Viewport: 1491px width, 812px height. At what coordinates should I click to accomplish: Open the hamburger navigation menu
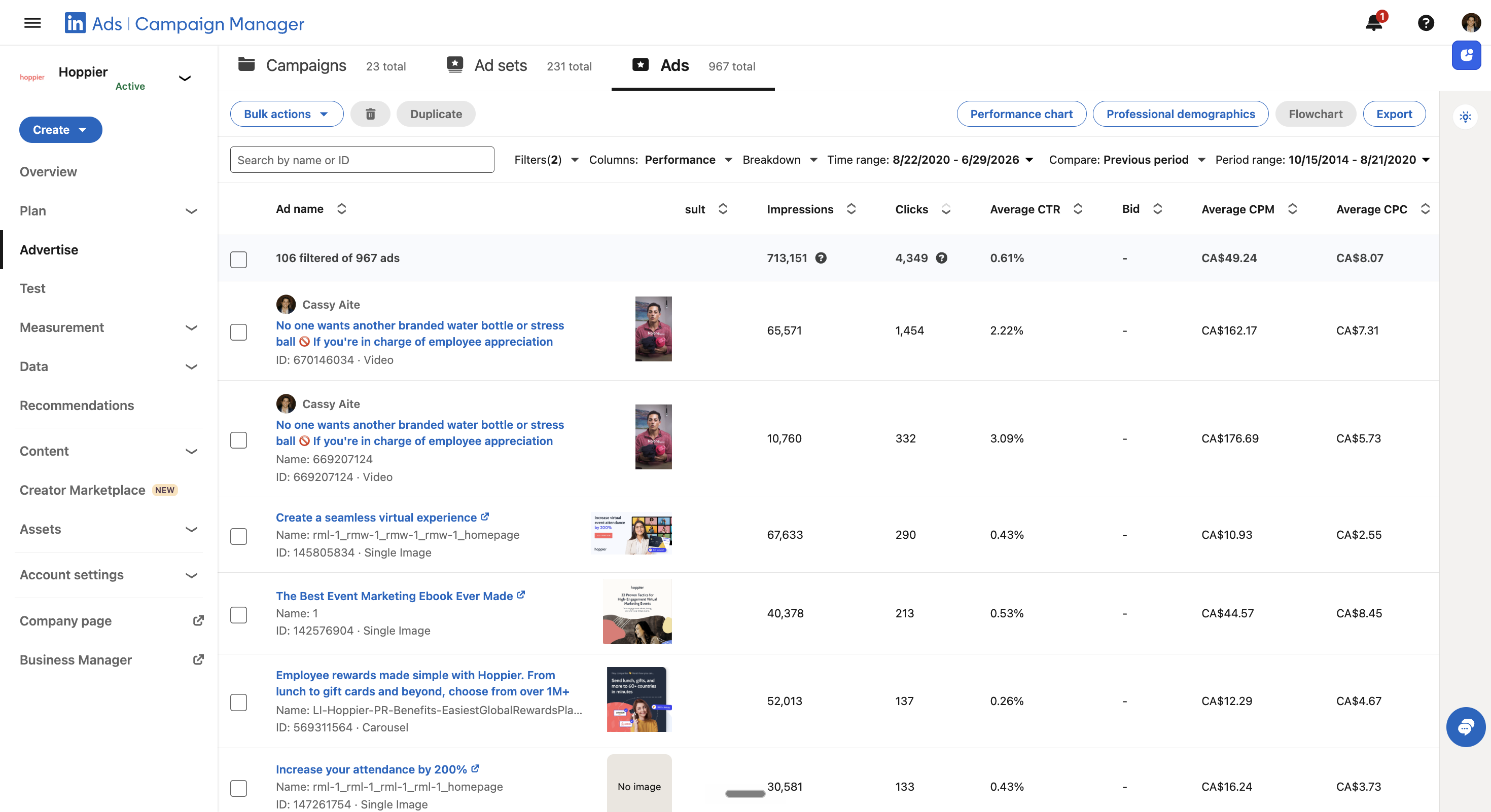32,23
